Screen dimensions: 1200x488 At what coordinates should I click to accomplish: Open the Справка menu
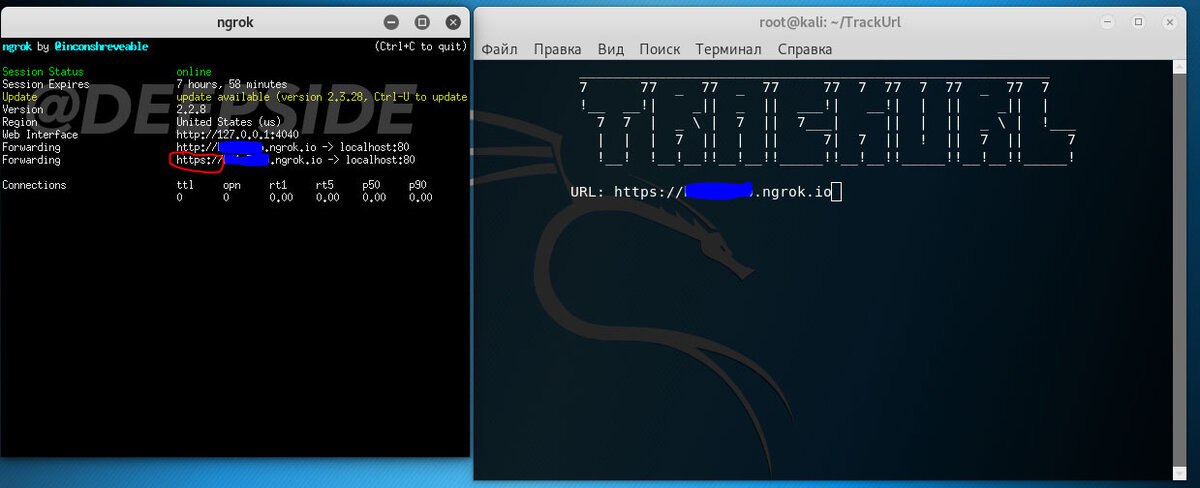(x=804, y=48)
